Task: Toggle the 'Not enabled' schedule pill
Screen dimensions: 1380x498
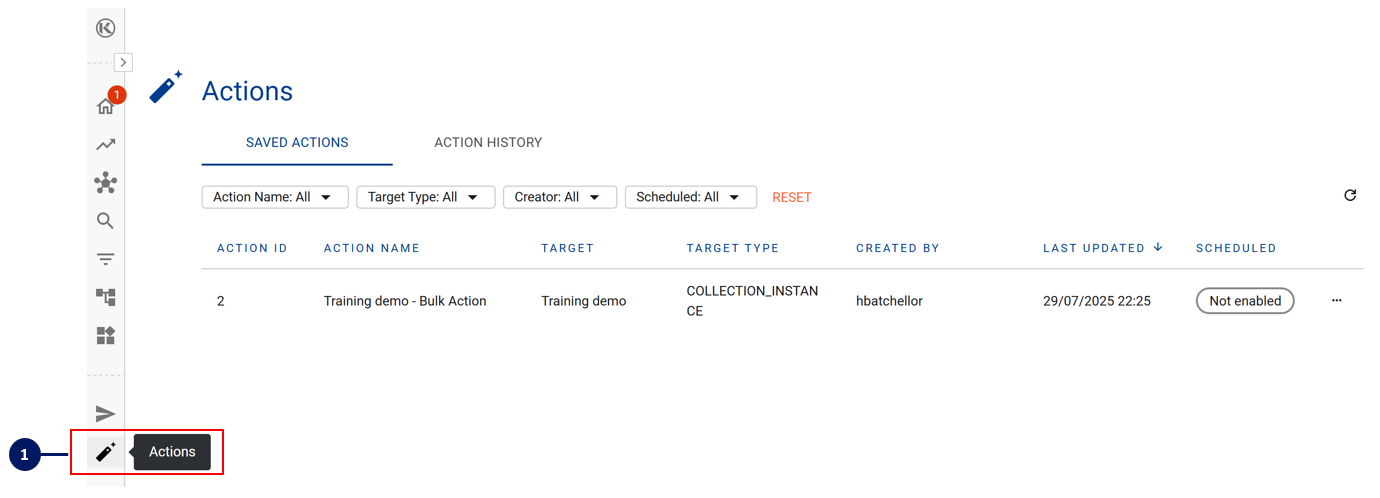Action: tap(1245, 301)
